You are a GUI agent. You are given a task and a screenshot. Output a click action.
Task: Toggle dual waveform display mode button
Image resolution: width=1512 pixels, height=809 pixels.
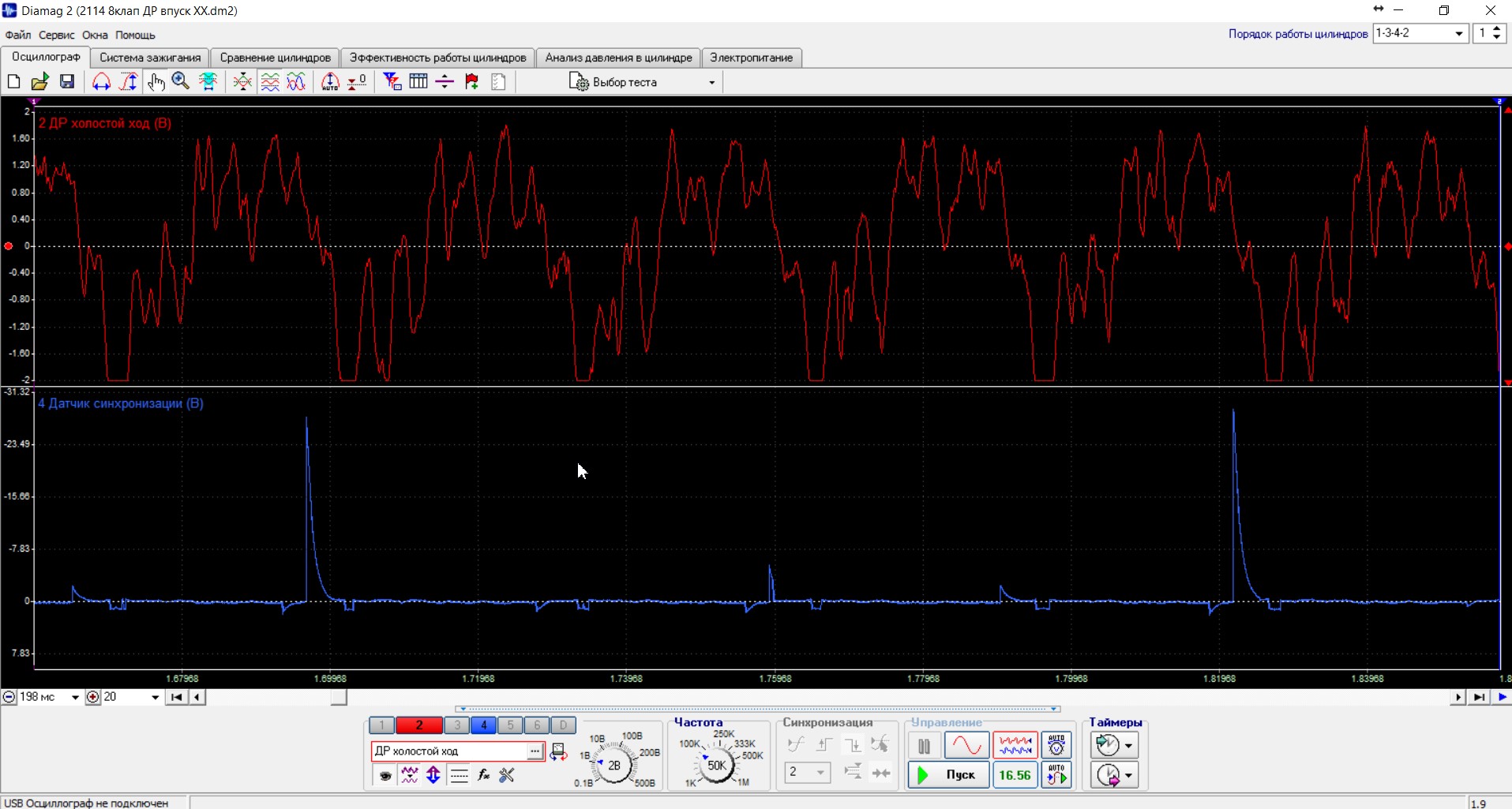1015,745
